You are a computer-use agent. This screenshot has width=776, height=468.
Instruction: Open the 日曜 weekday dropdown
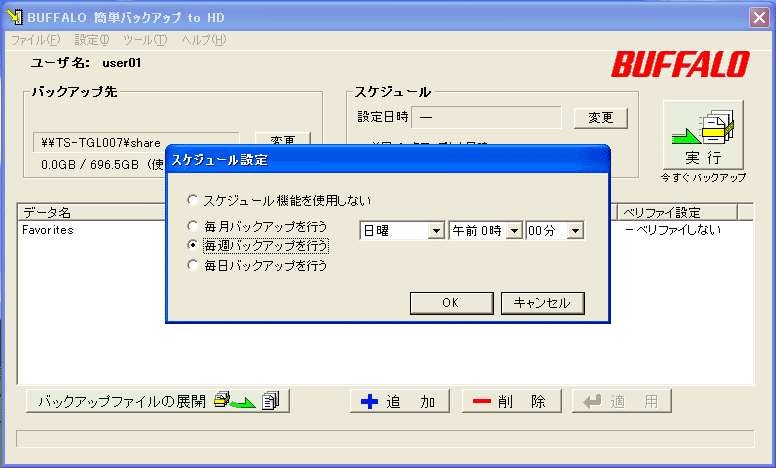[x=436, y=231]
